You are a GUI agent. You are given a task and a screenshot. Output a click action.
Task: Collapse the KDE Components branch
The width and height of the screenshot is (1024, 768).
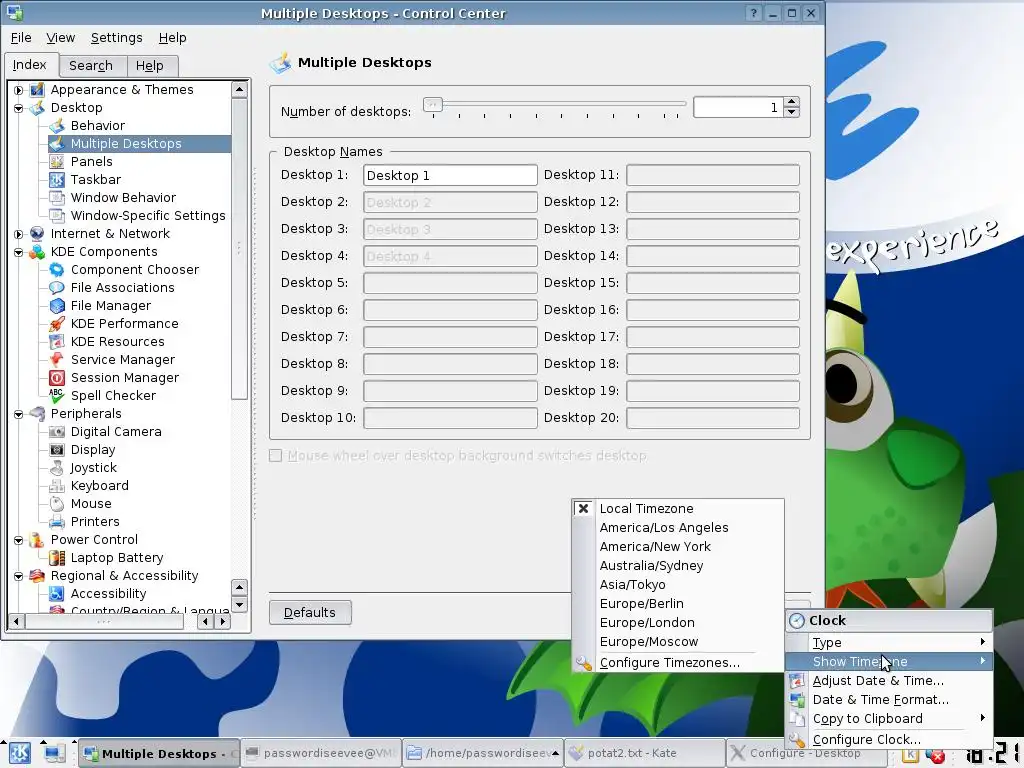pos(18,252)
